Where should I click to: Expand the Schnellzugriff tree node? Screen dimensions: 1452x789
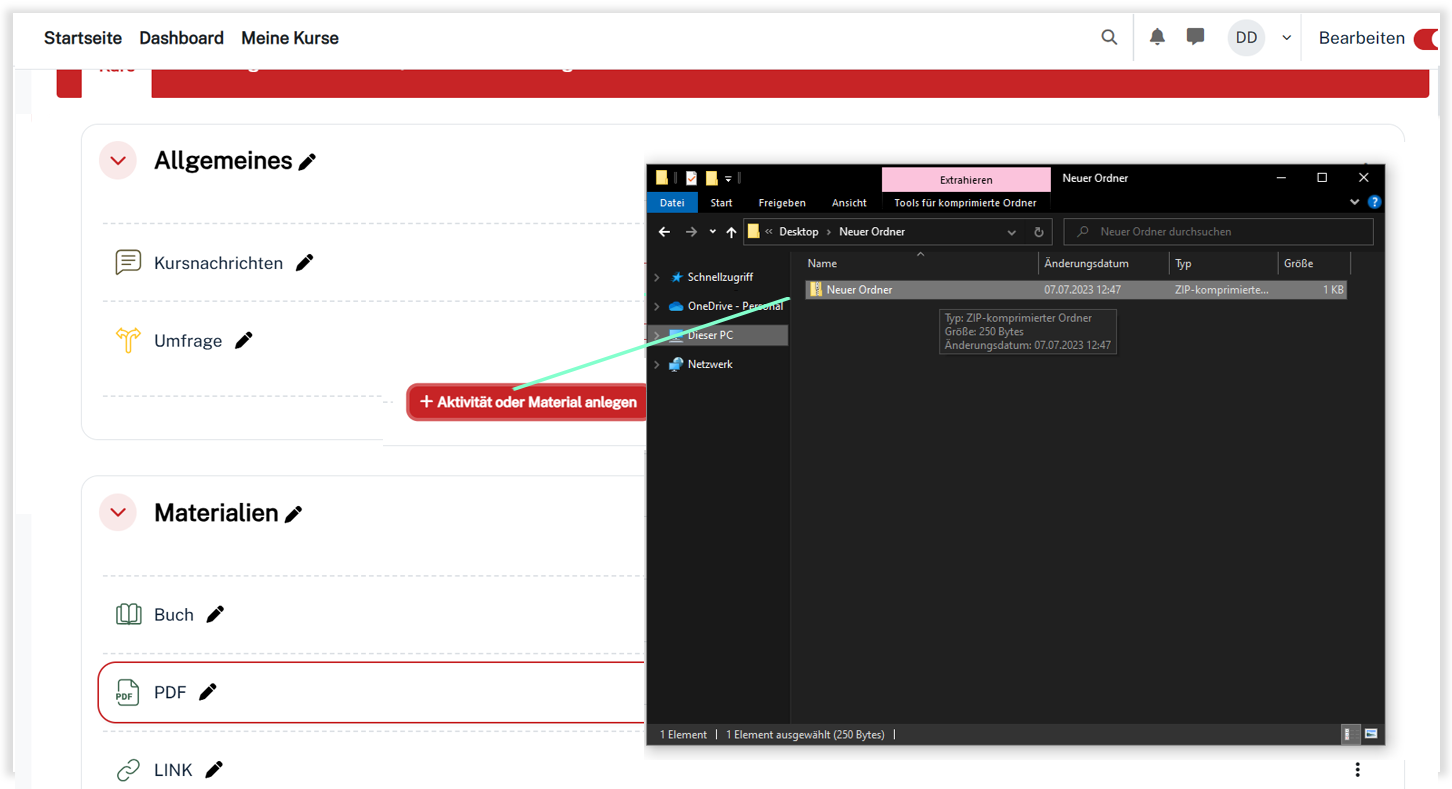click(657, 277)
